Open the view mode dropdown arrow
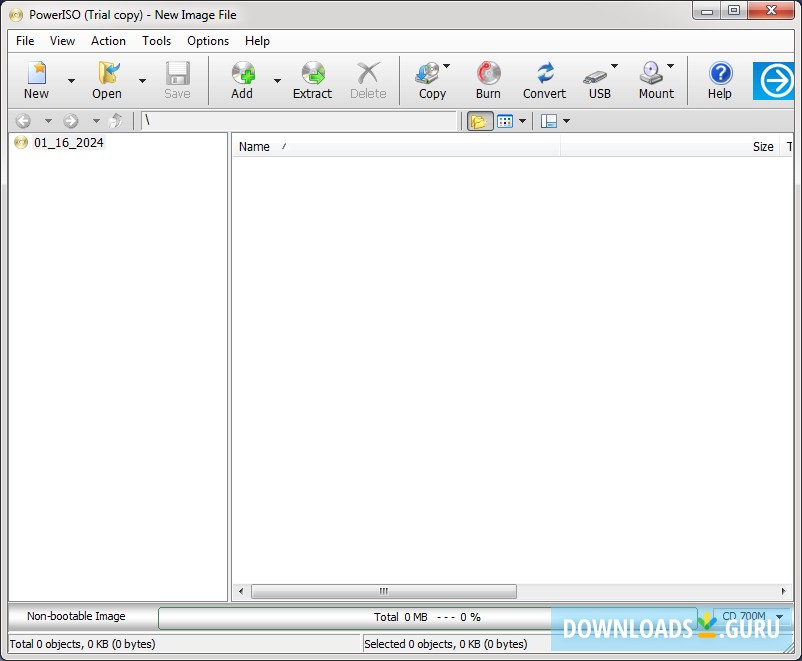802x661 pixels. (522, 121)
